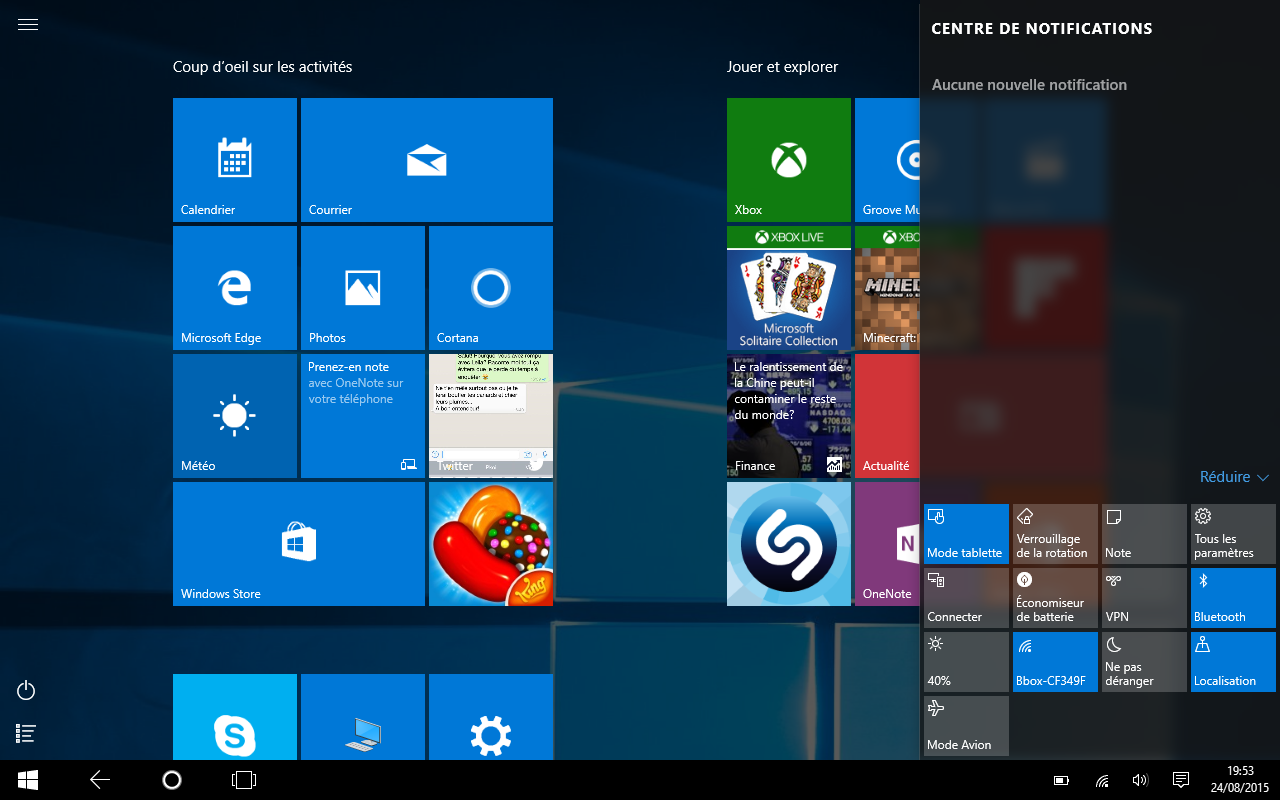Toggle Localisation quick action
This screenshot has width=1280, height=800.
(1233, 662)
